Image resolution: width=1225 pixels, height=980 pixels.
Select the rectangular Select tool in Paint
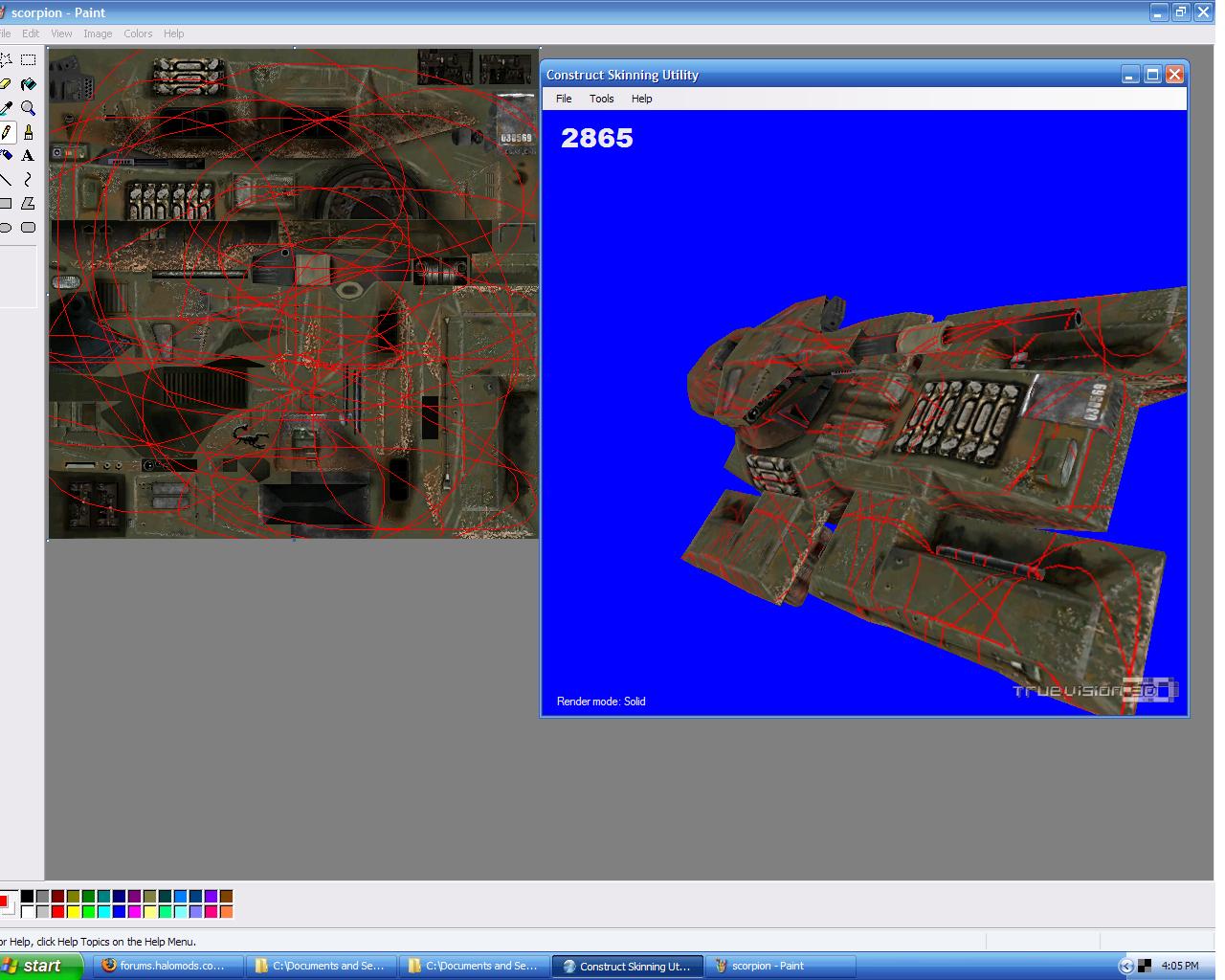pos(28,60)
